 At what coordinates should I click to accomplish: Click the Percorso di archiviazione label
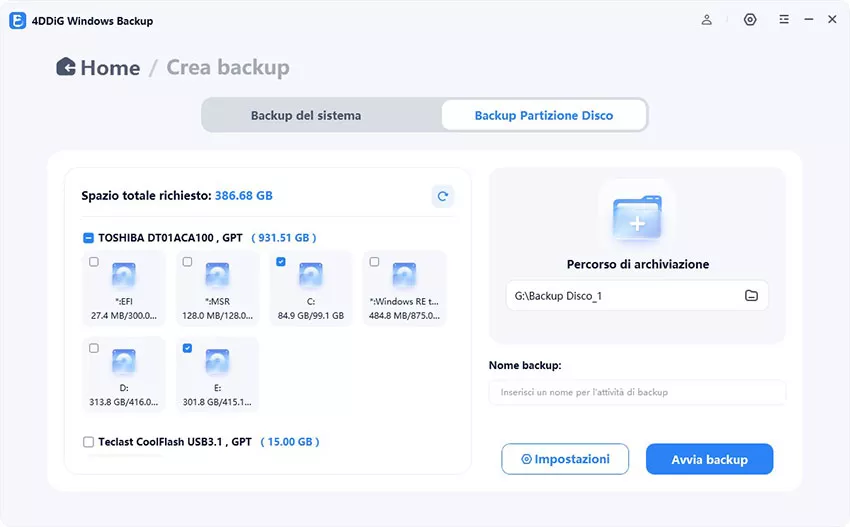pyautogui.click(x=638, y=264)
